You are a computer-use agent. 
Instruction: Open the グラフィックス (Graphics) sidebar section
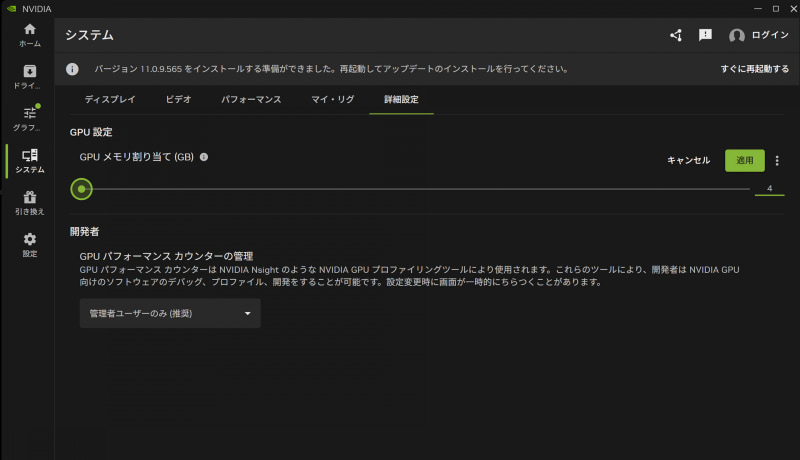point(30,119)
